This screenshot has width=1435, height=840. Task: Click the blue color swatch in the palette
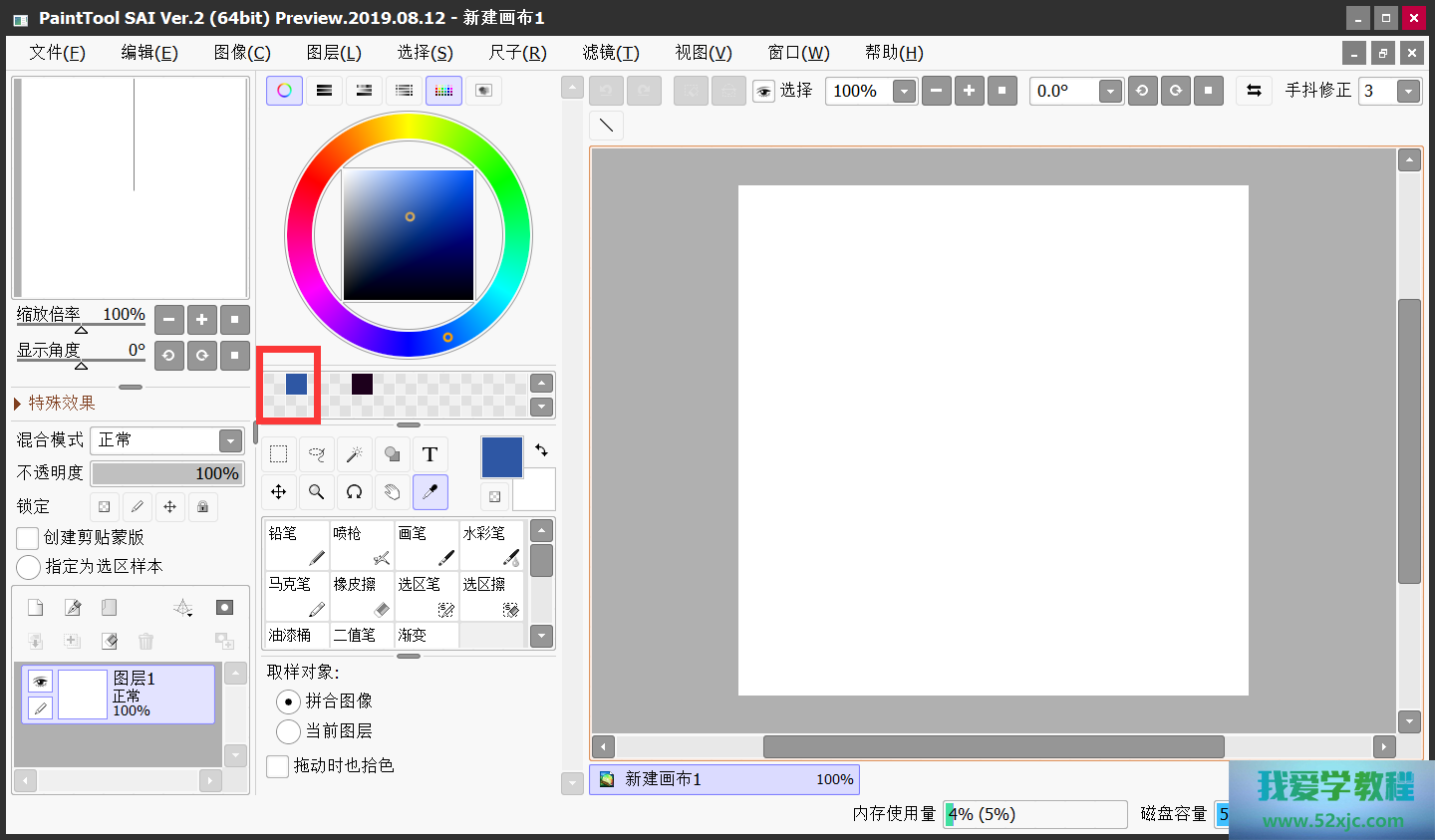pos(296,384)
